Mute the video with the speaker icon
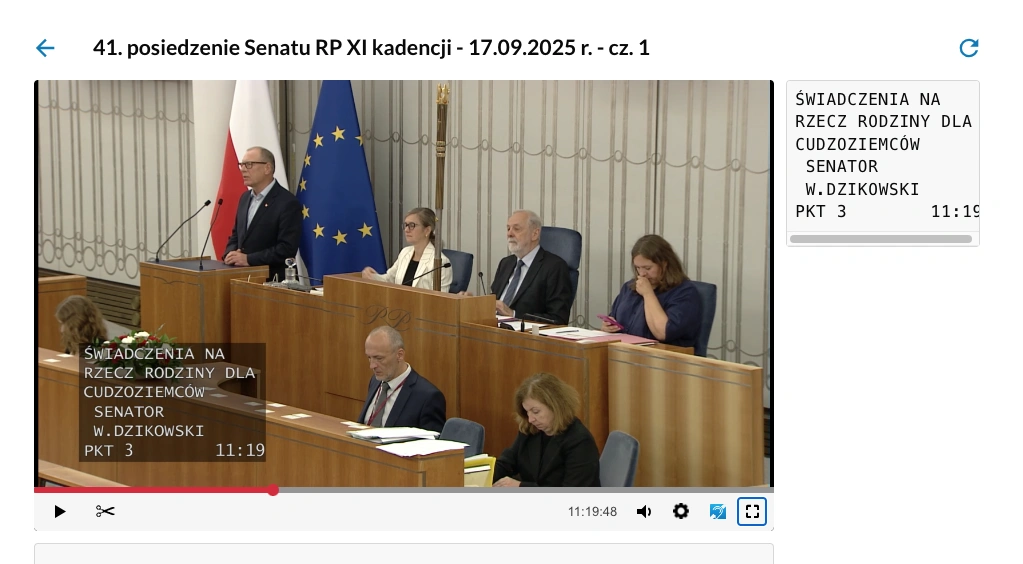The image size is (1023, 564). pos(644,511)
